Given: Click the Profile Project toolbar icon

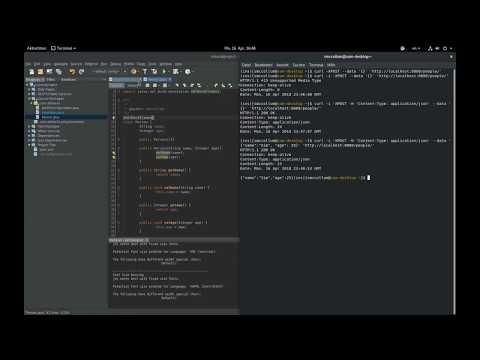Looking at the screenshot, I should tap(188, 72).
